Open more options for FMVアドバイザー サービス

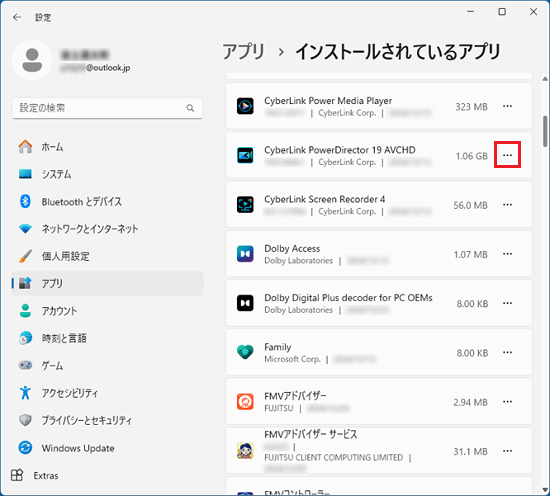[x=508, y=451]
